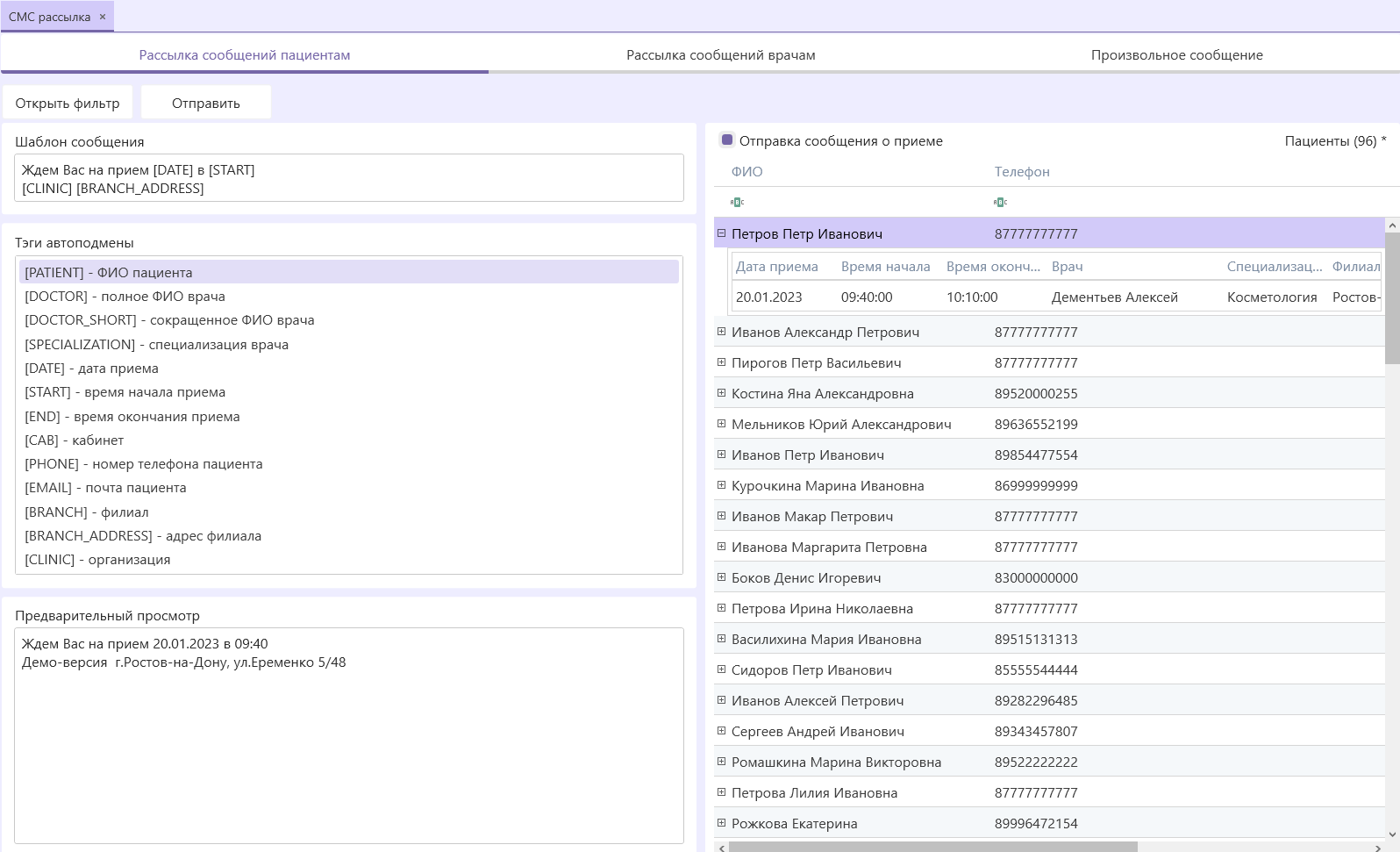Viewport: 1400px width, 852px height.
Task: Click the horizontal scrollbar under patients list
Action: click(x=933, y=847)
